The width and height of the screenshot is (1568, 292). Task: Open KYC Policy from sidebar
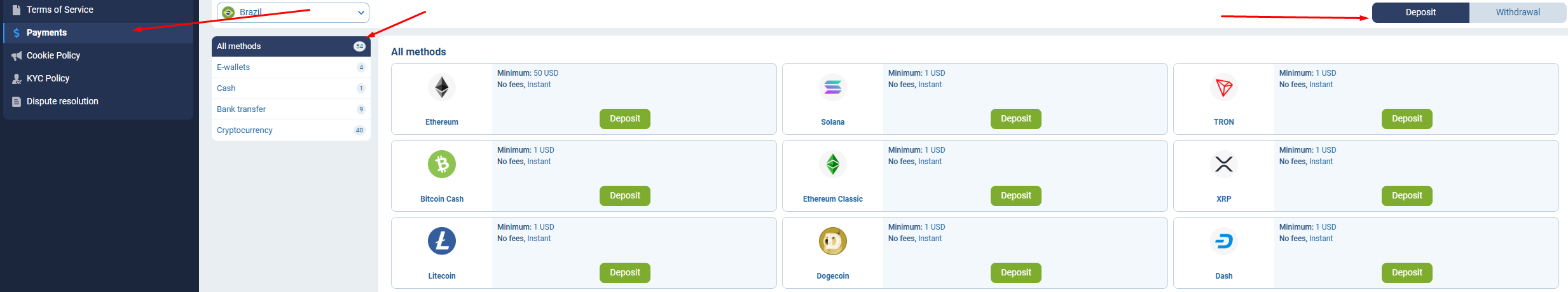98,78
